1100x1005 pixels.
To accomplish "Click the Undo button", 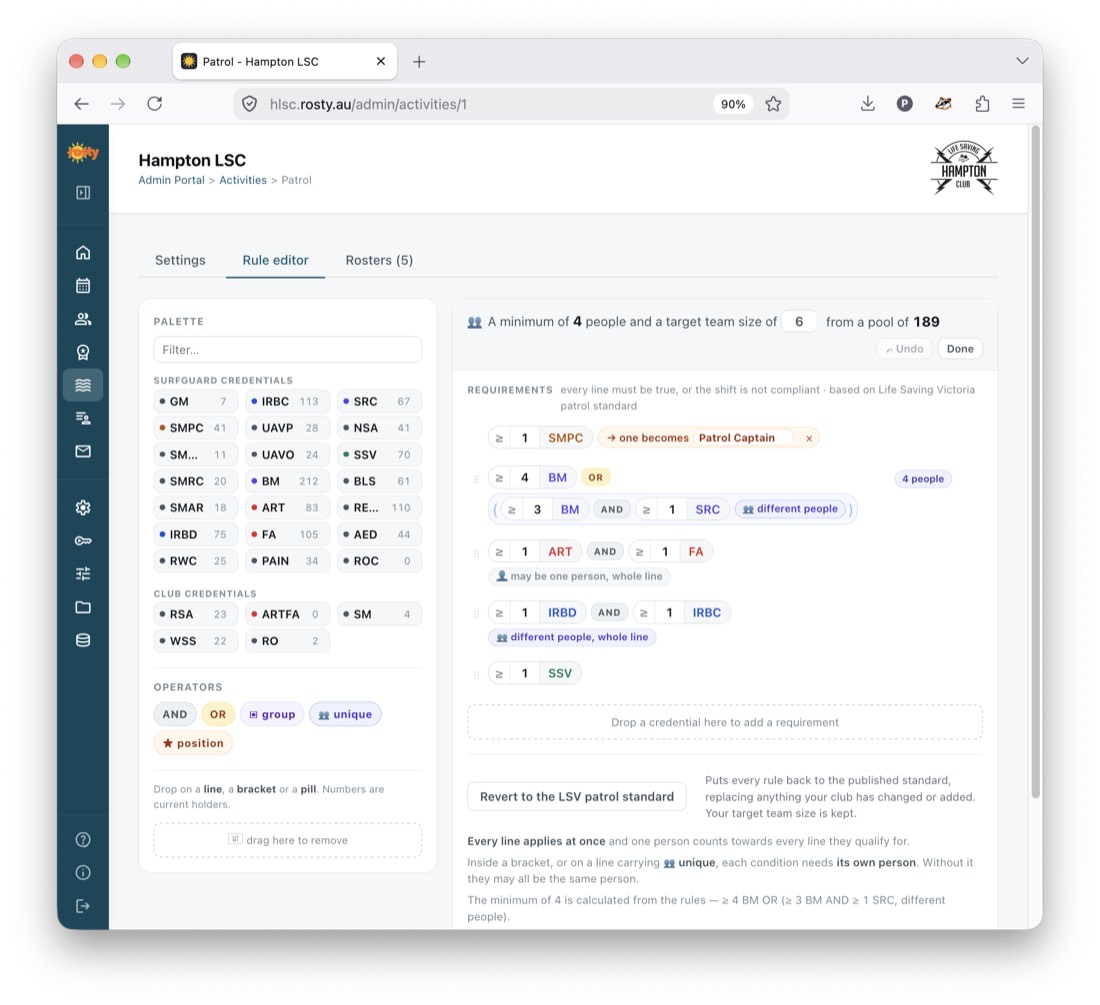I will (x=904, y=349).
